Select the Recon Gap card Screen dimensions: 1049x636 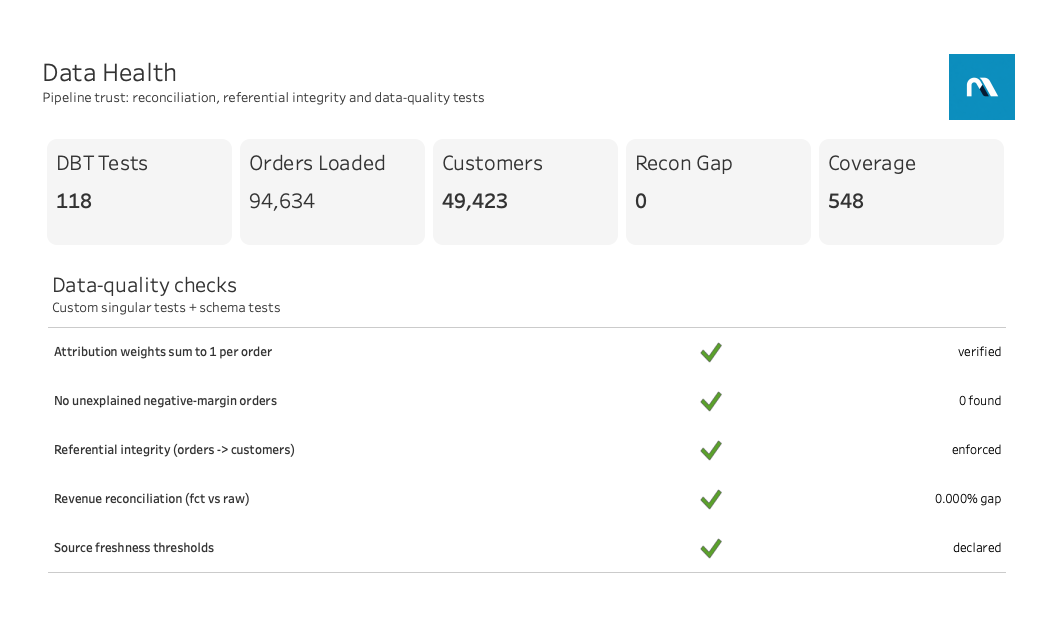pyautogui.click(x=719, y=192)
